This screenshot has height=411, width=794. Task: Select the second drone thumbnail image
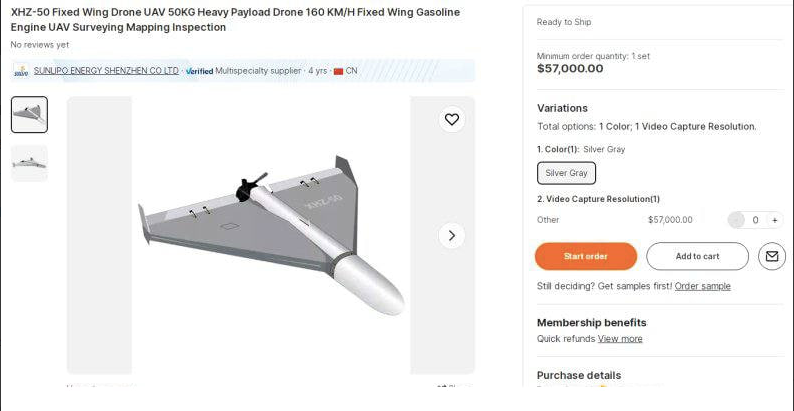tap(29, 163)
